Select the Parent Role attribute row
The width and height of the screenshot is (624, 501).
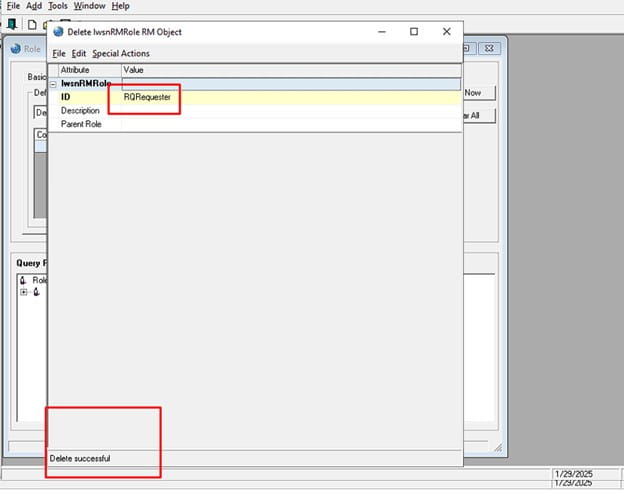point(80,124)
